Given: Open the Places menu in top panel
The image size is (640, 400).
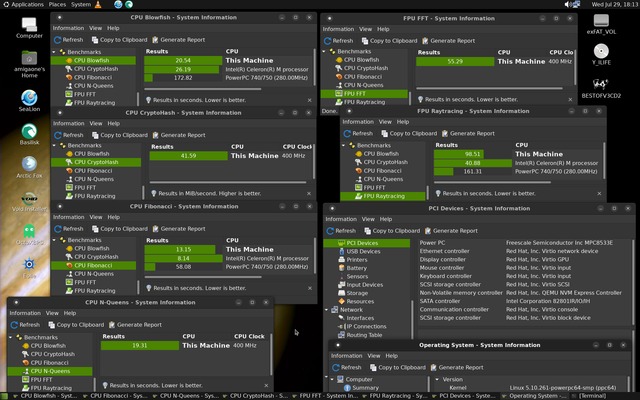Looking at the screenshot, I should pos(57,4).
